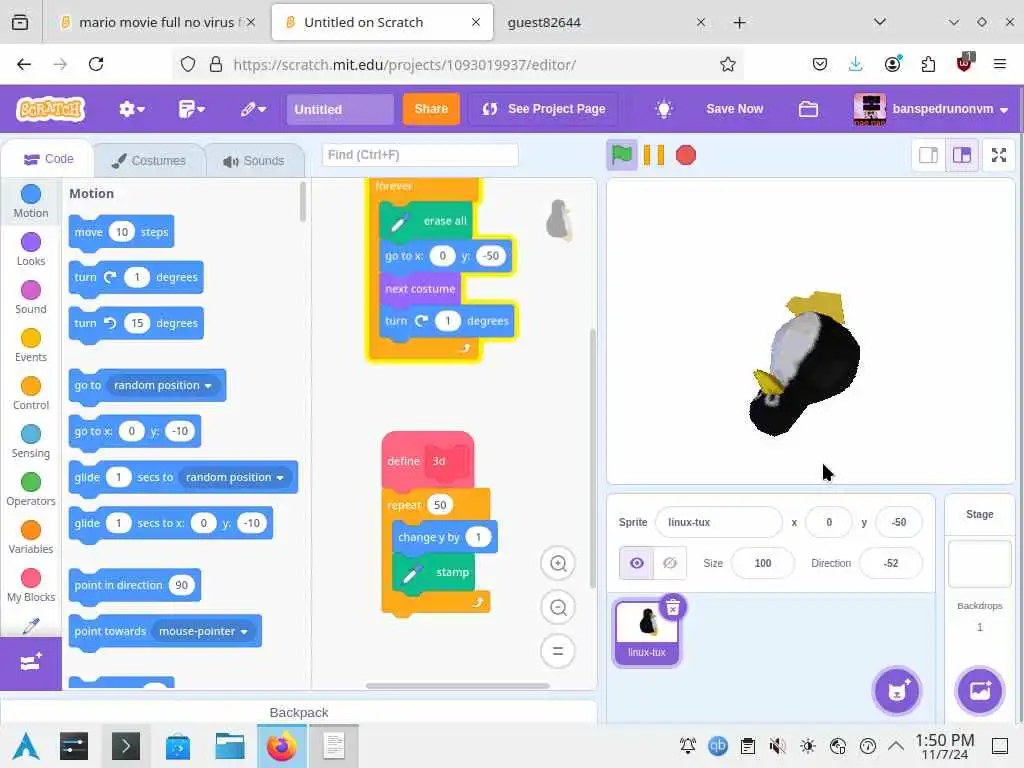Reset workspace zoom to default
This screenshot has height=768, width=1024.
point(558,651)
